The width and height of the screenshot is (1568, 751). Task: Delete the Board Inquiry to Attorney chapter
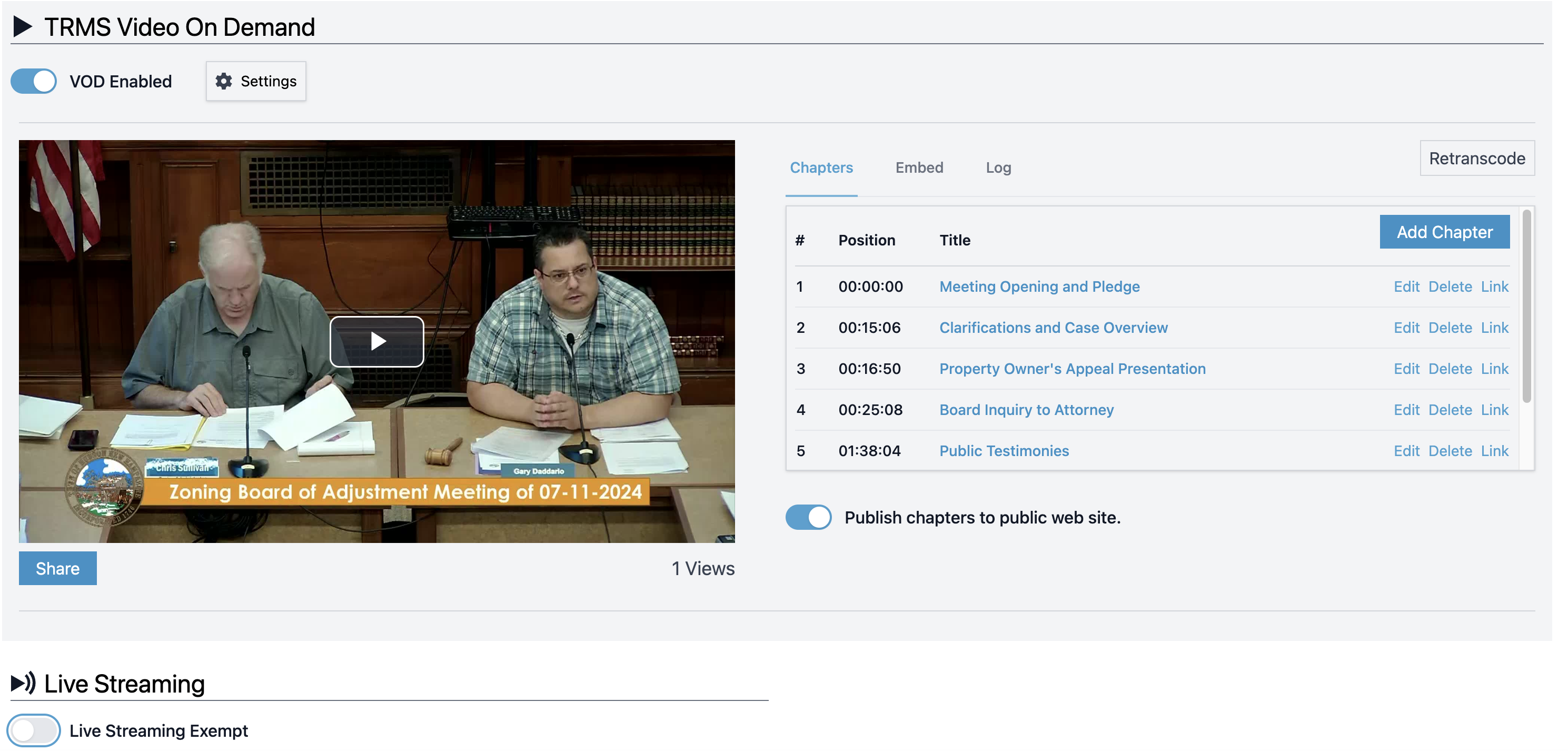tap(1451, 409)
